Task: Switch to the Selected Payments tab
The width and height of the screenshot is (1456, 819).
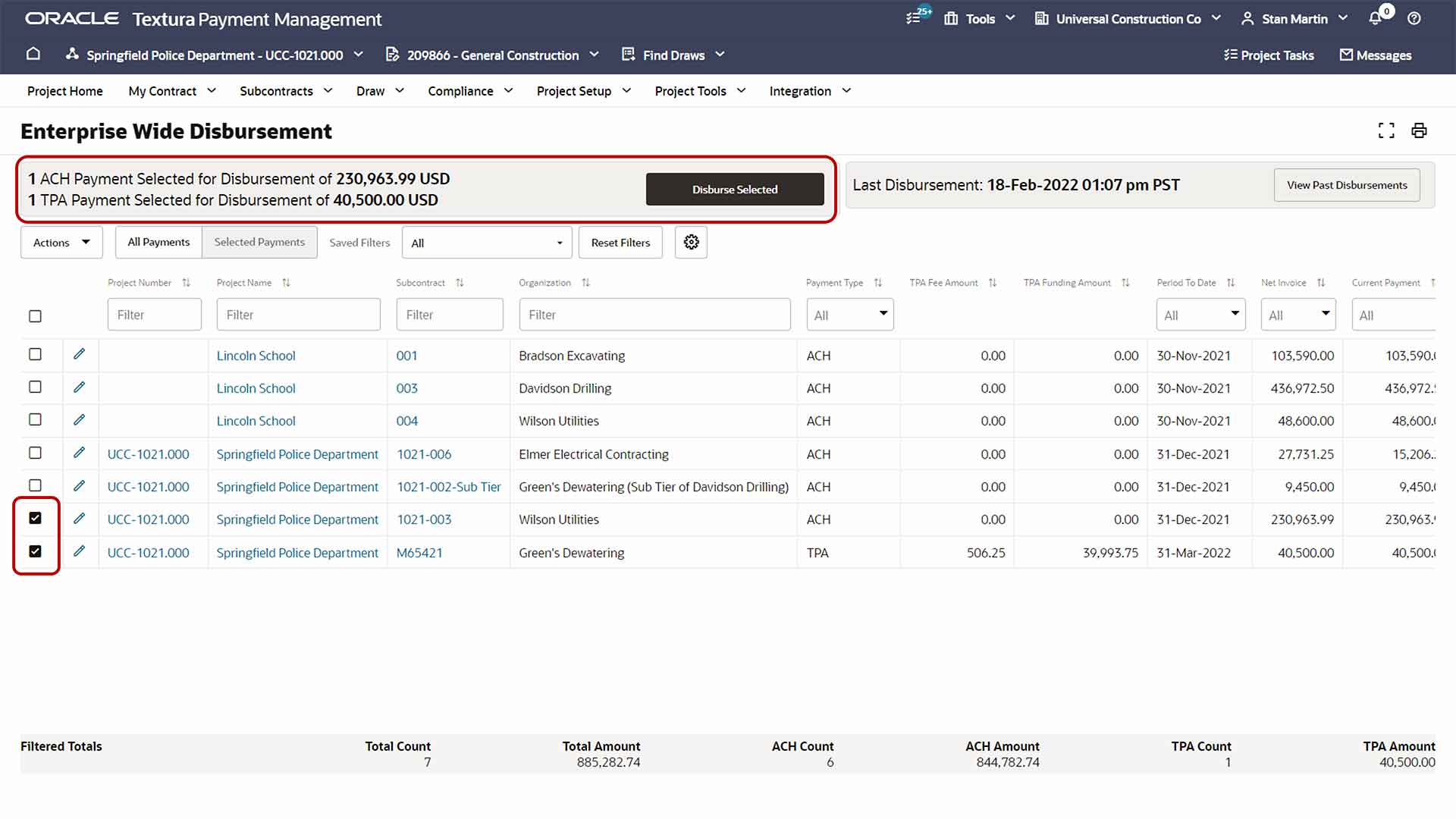Action: click(259, 242)
